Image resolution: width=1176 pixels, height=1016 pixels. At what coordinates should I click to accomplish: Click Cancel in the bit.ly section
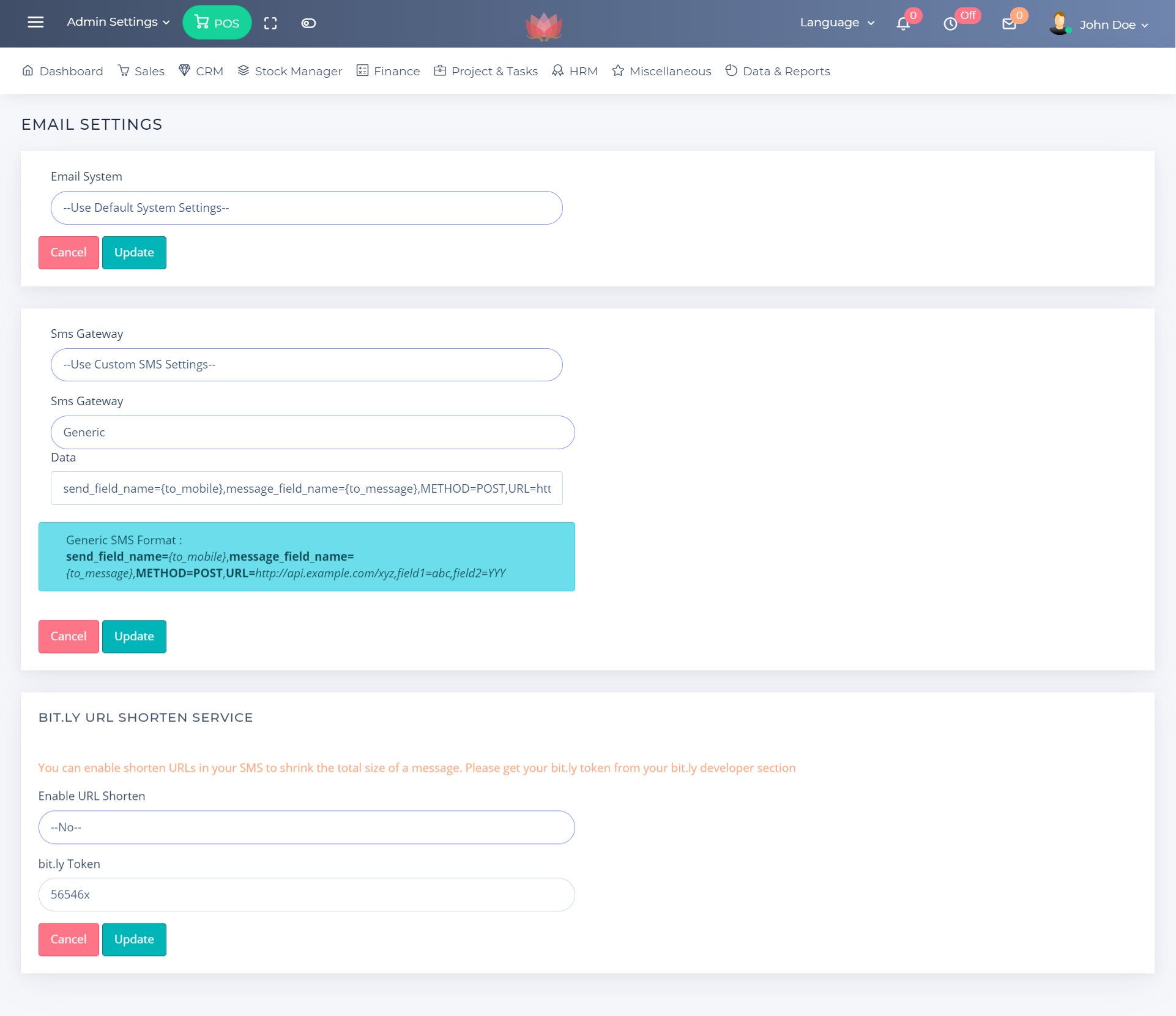tap(69, 939)
